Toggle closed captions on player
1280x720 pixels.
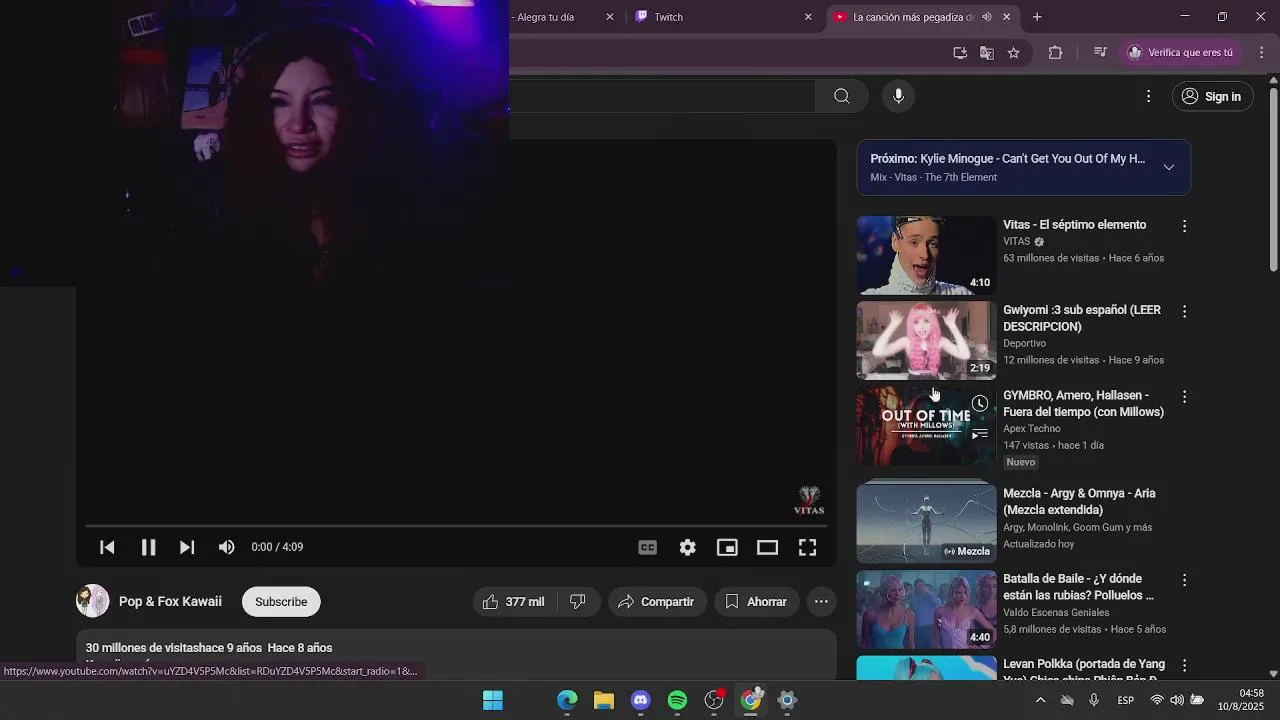(648, 547)
